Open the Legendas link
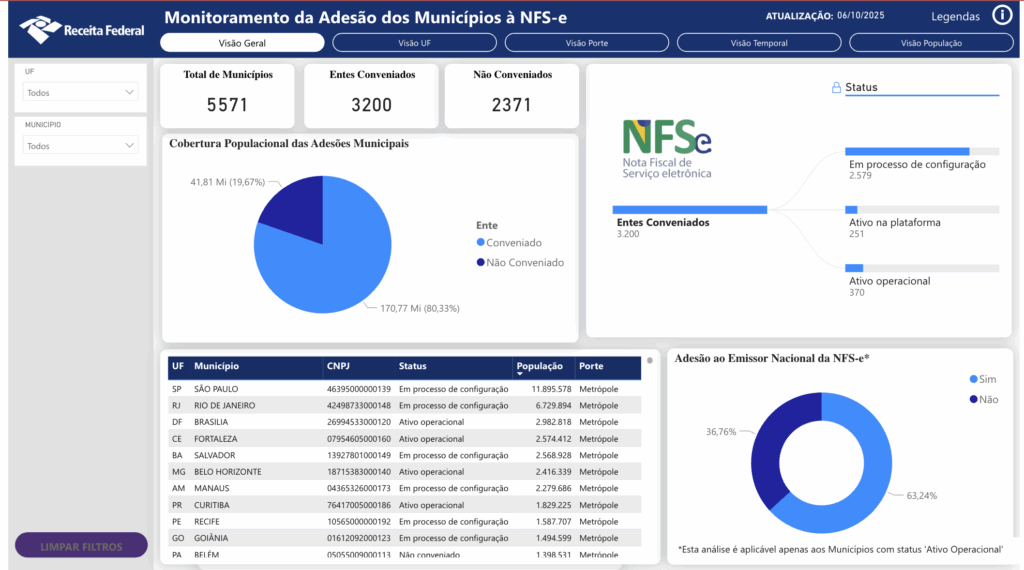Screen dimensions: 1024x570 (955, 16)
